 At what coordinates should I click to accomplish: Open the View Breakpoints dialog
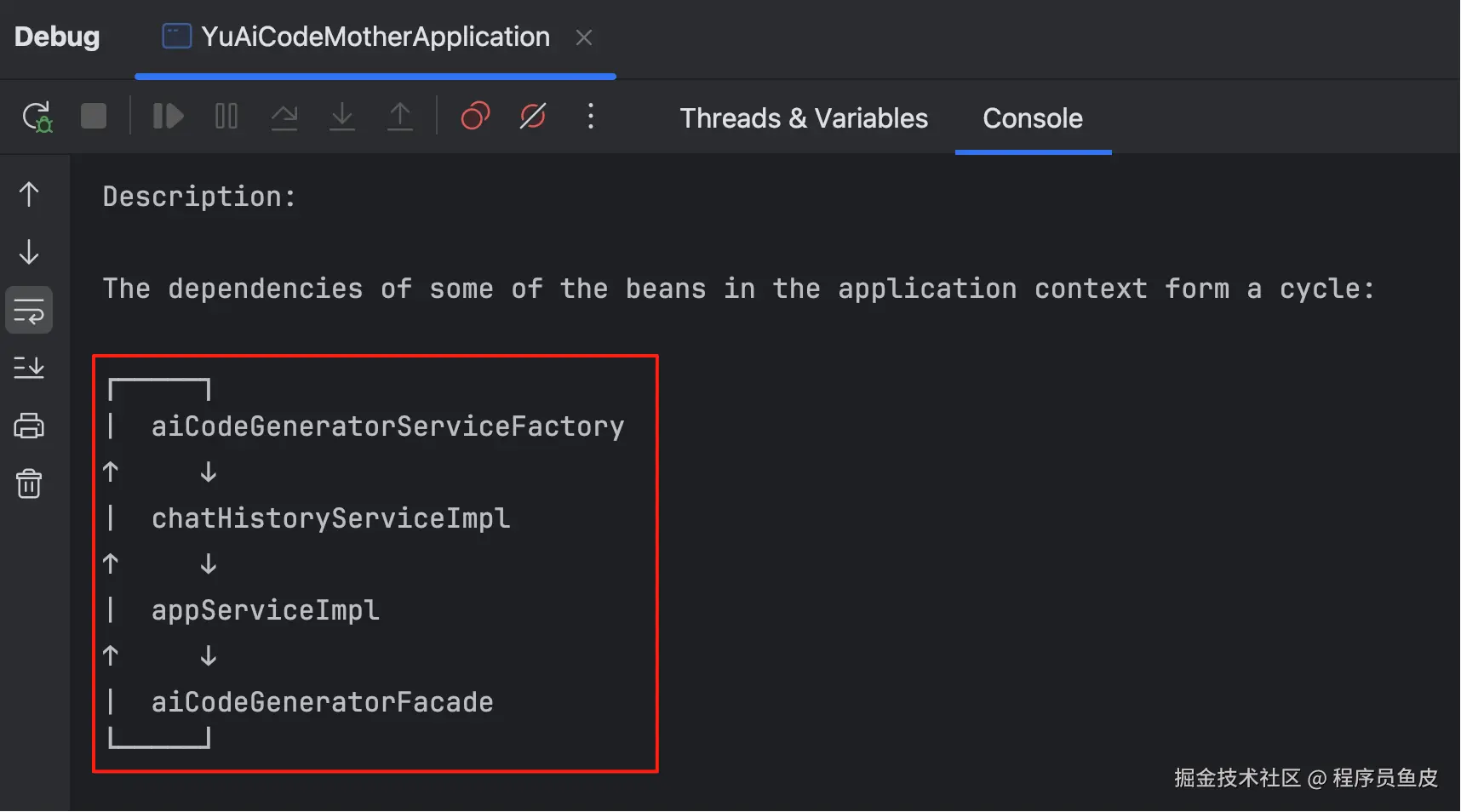(x=475, y=116)
